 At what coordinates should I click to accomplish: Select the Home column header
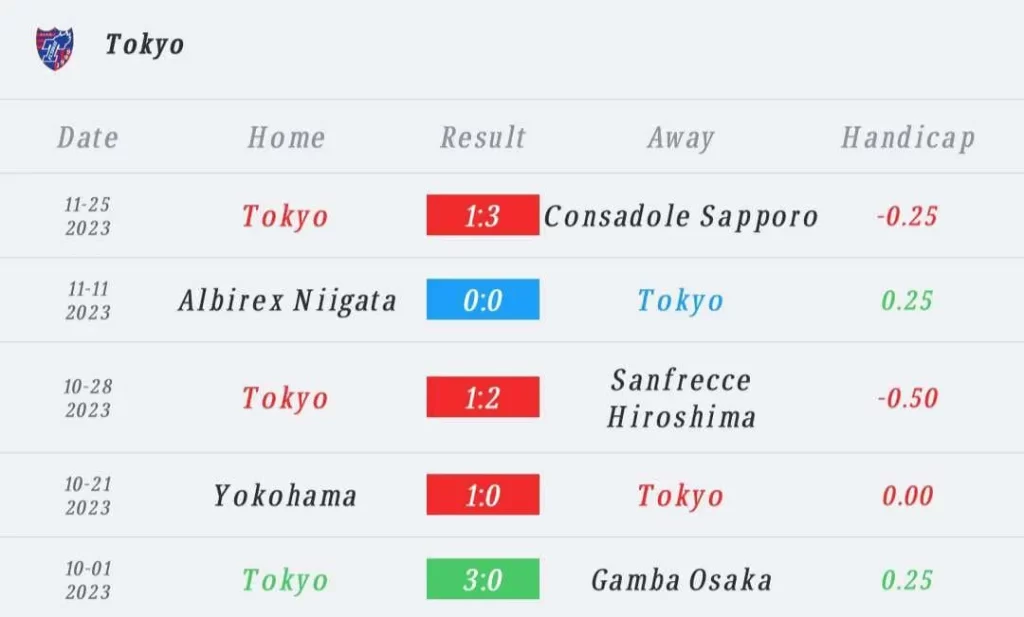point(286,138)
